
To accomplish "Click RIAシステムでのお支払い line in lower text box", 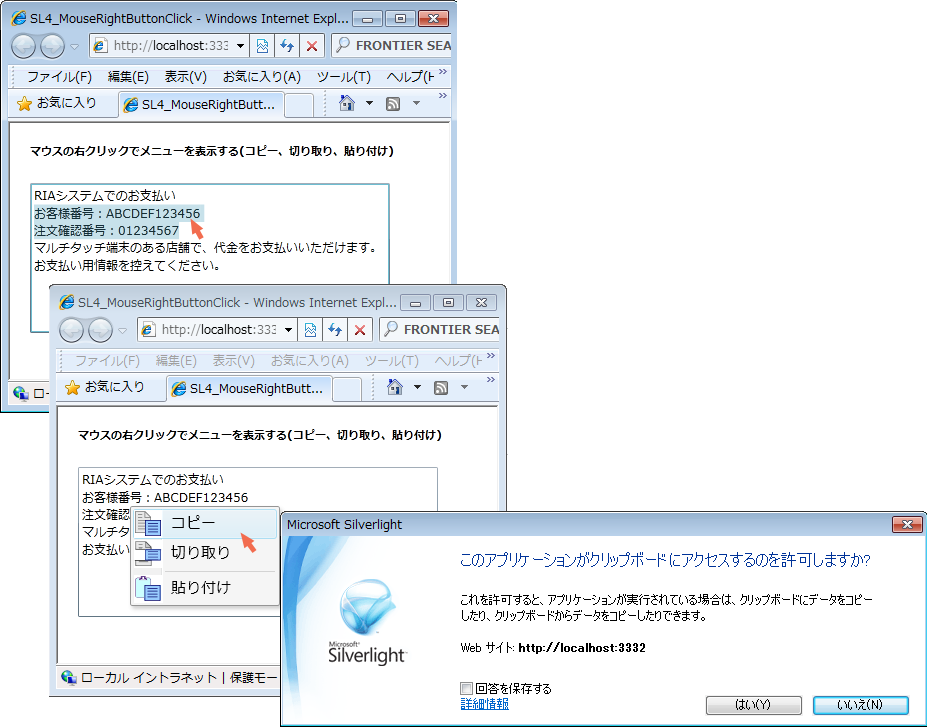I will (153, 480).
